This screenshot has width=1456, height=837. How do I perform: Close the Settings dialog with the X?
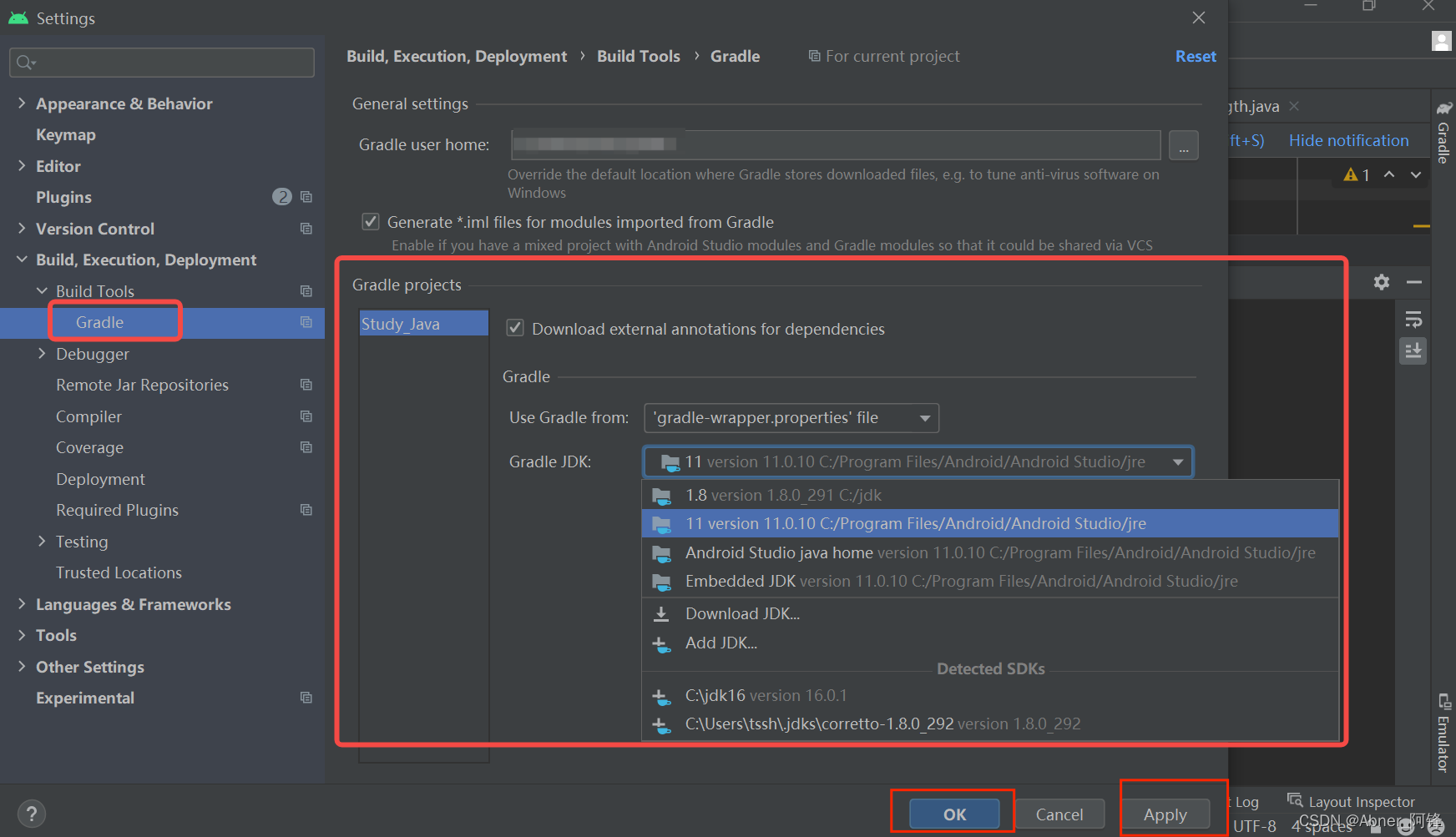coord(1199,18)
